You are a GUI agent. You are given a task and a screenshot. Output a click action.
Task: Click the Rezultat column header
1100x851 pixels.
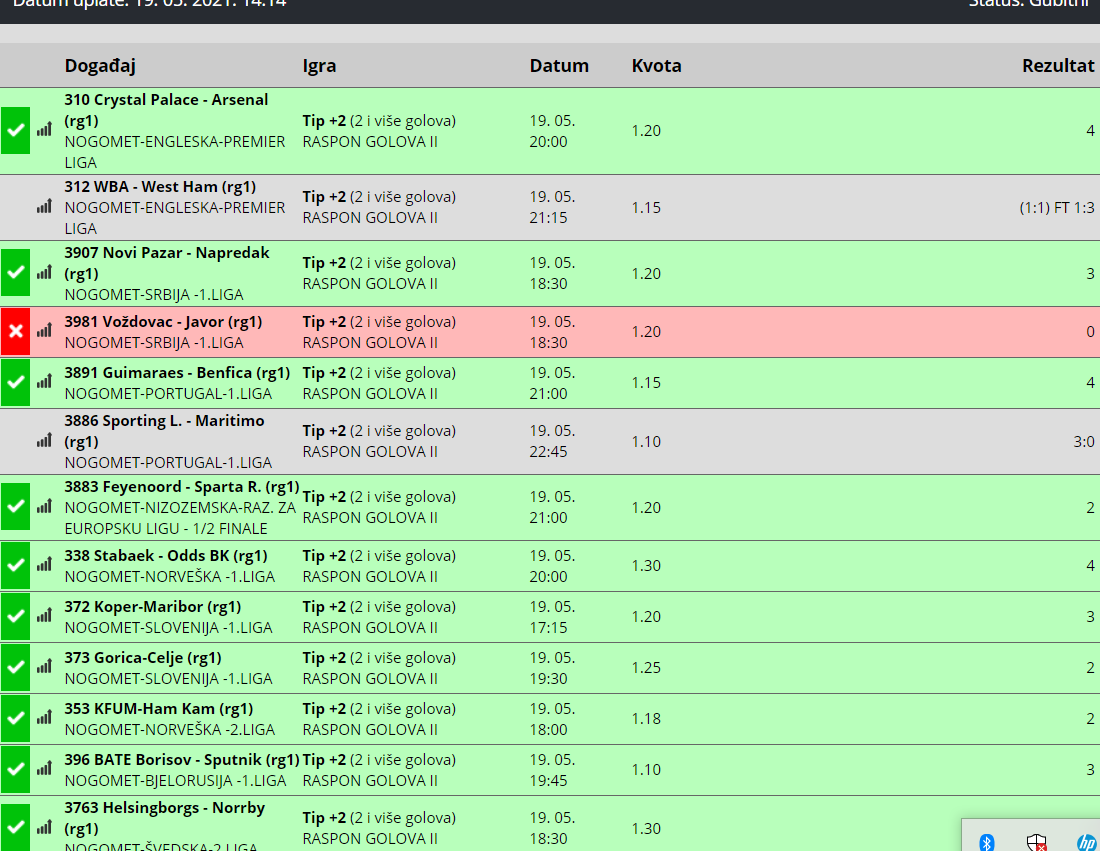tap(1058, 66)
